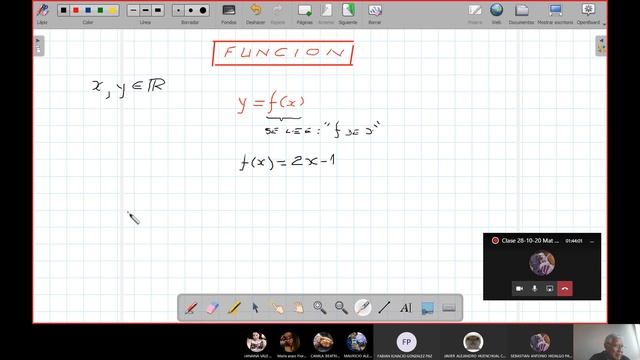640x360 pixels.
Task: Select the pink Eraser tool
Action: click(213, 308)
